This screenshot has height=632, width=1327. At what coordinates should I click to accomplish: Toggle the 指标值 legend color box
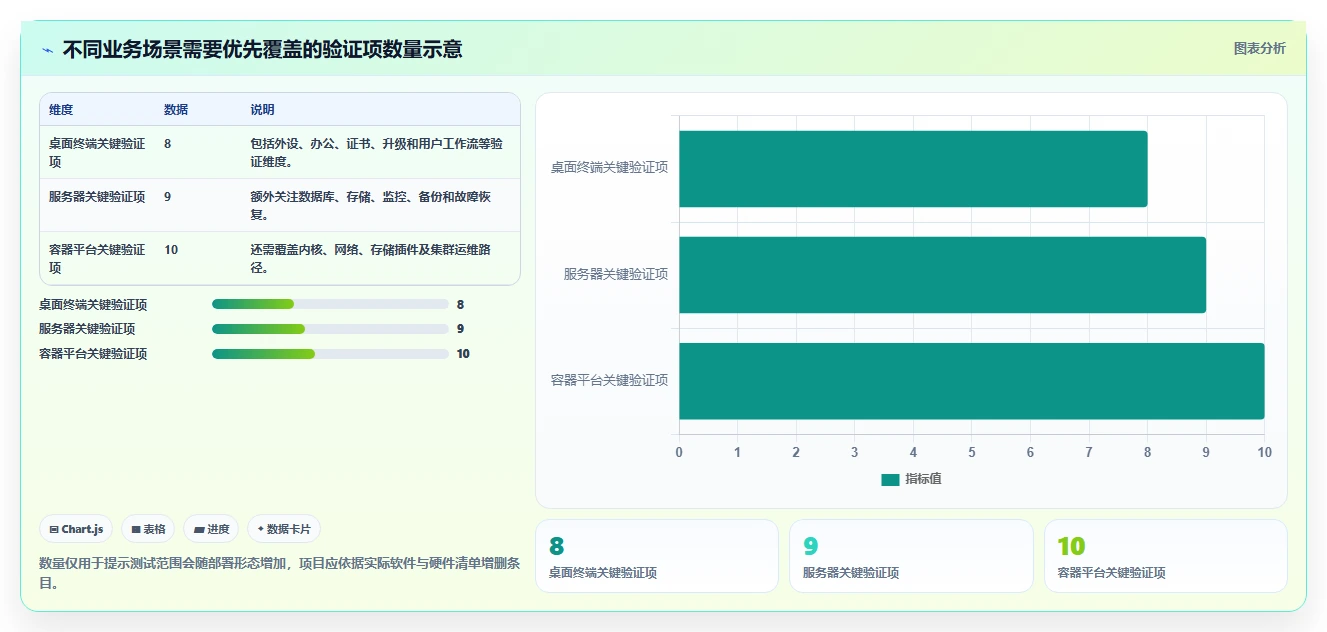(x=890, y=479)
